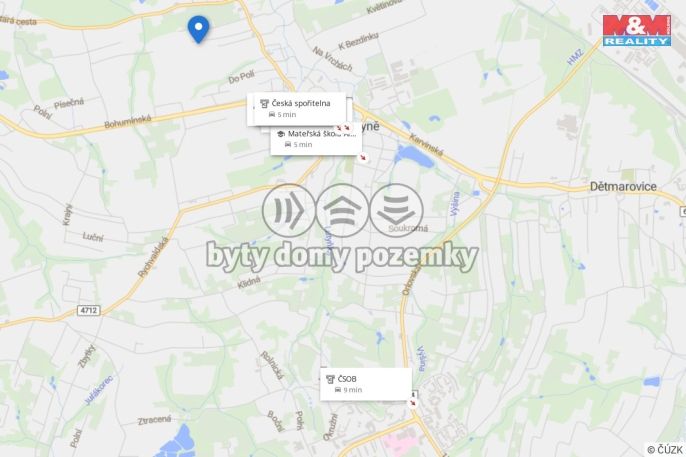The image size is (686, 457).
Task: Click the 4712 road number badge
Action: (x=89, y=310)
